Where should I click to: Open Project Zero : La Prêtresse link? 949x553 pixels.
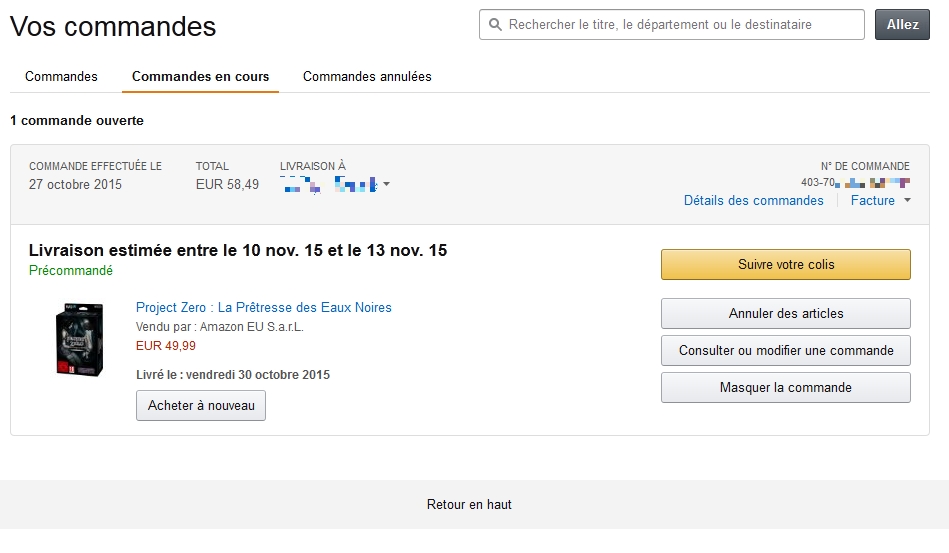tap(264, 307)
